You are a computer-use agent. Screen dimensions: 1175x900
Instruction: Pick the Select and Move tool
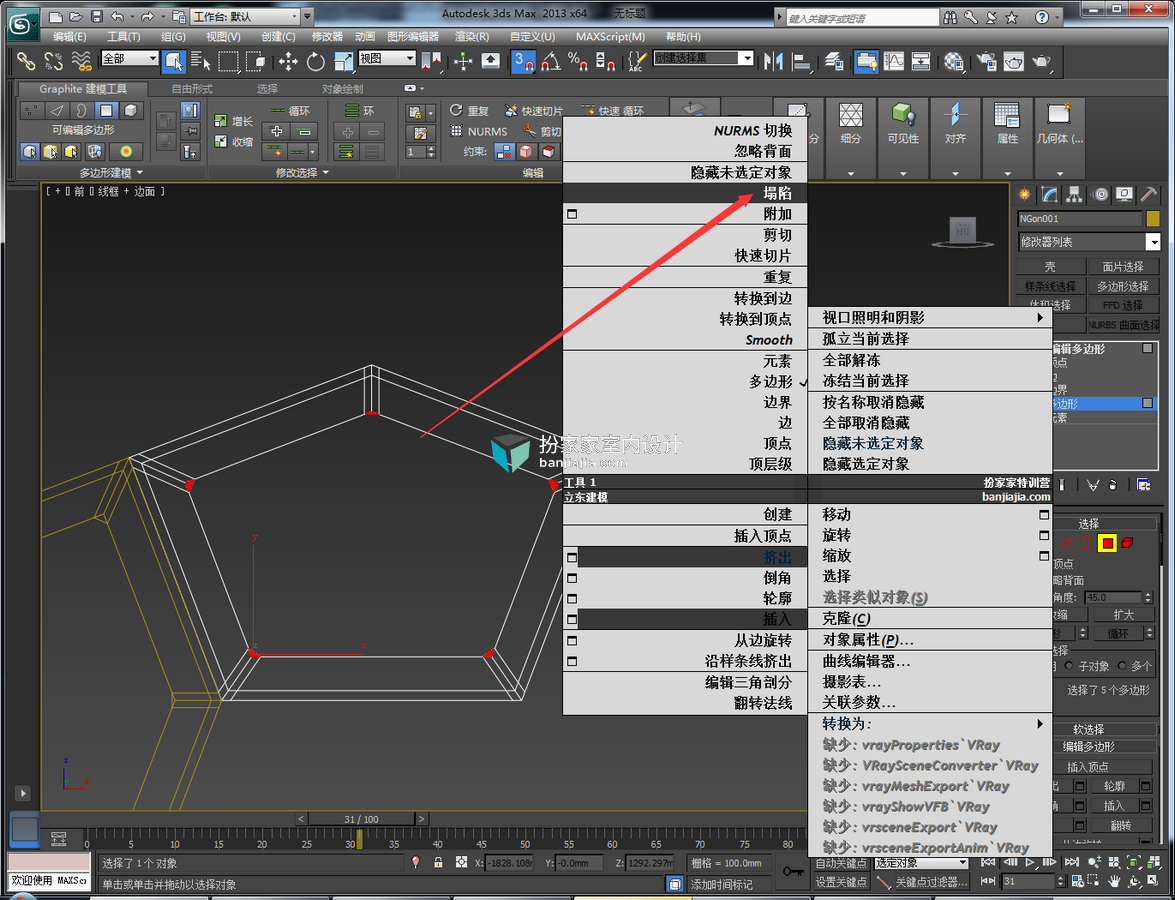click(x=289, y=61)
